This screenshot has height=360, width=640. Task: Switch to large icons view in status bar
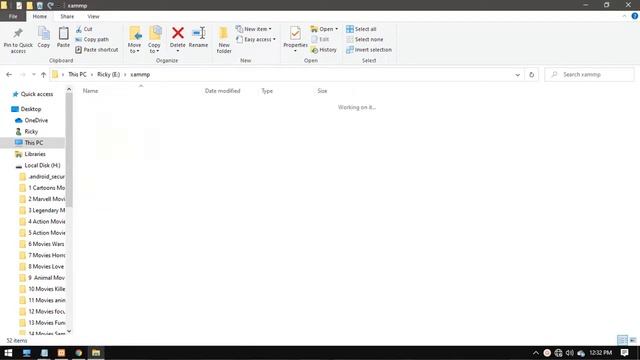coord(633,340)
